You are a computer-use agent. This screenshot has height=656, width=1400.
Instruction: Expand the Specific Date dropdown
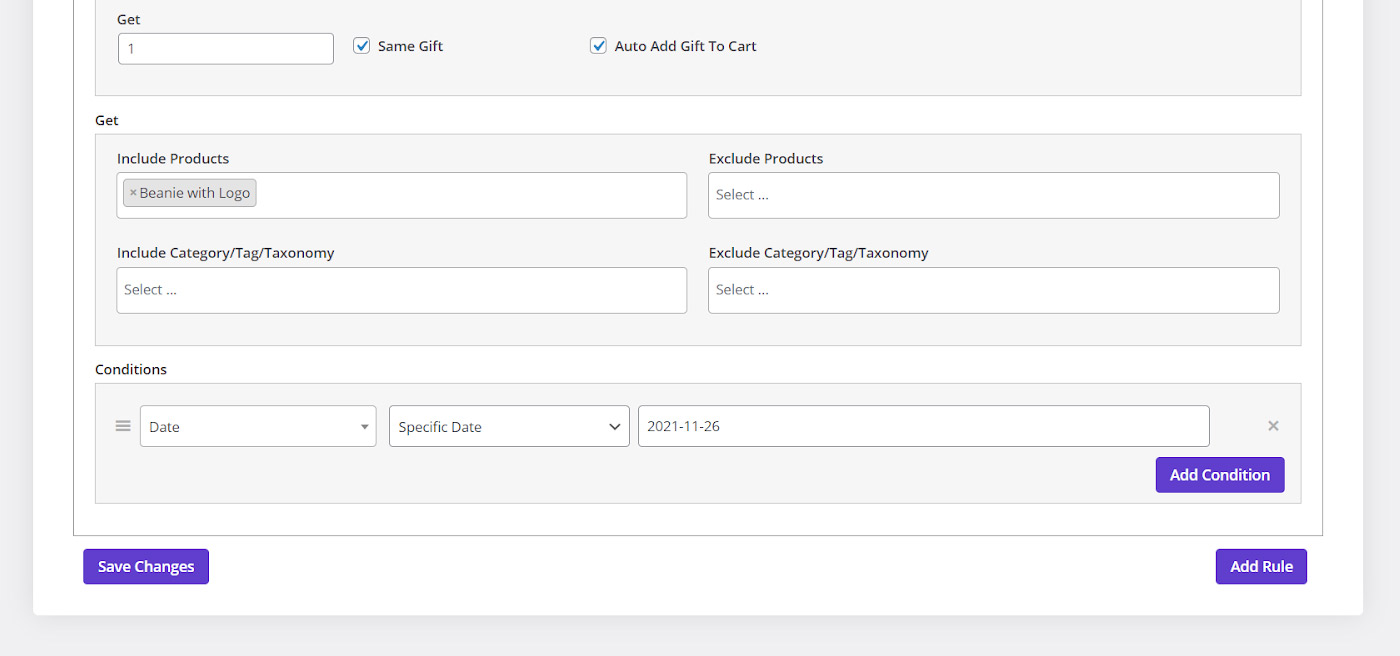click(x=509, y=426)
